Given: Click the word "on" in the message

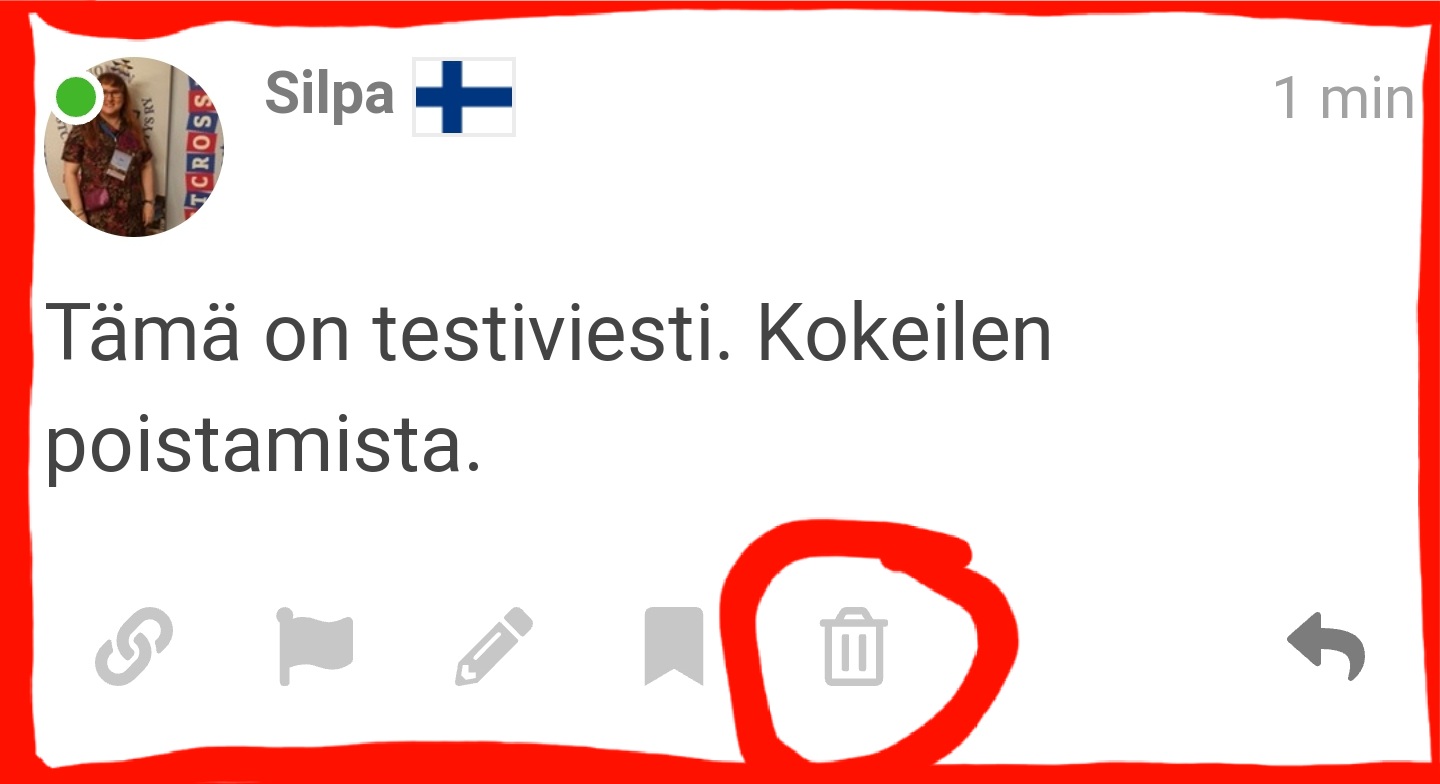Looking at the screenshot, I should pos(307,340).
